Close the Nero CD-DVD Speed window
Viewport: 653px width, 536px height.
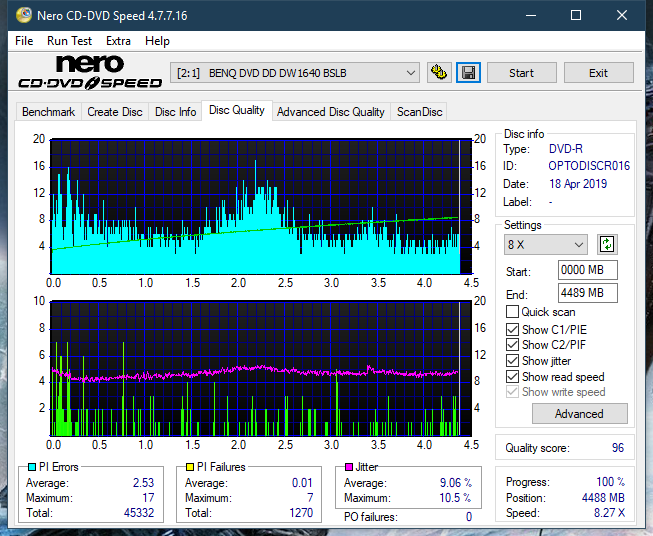point(622,15)
